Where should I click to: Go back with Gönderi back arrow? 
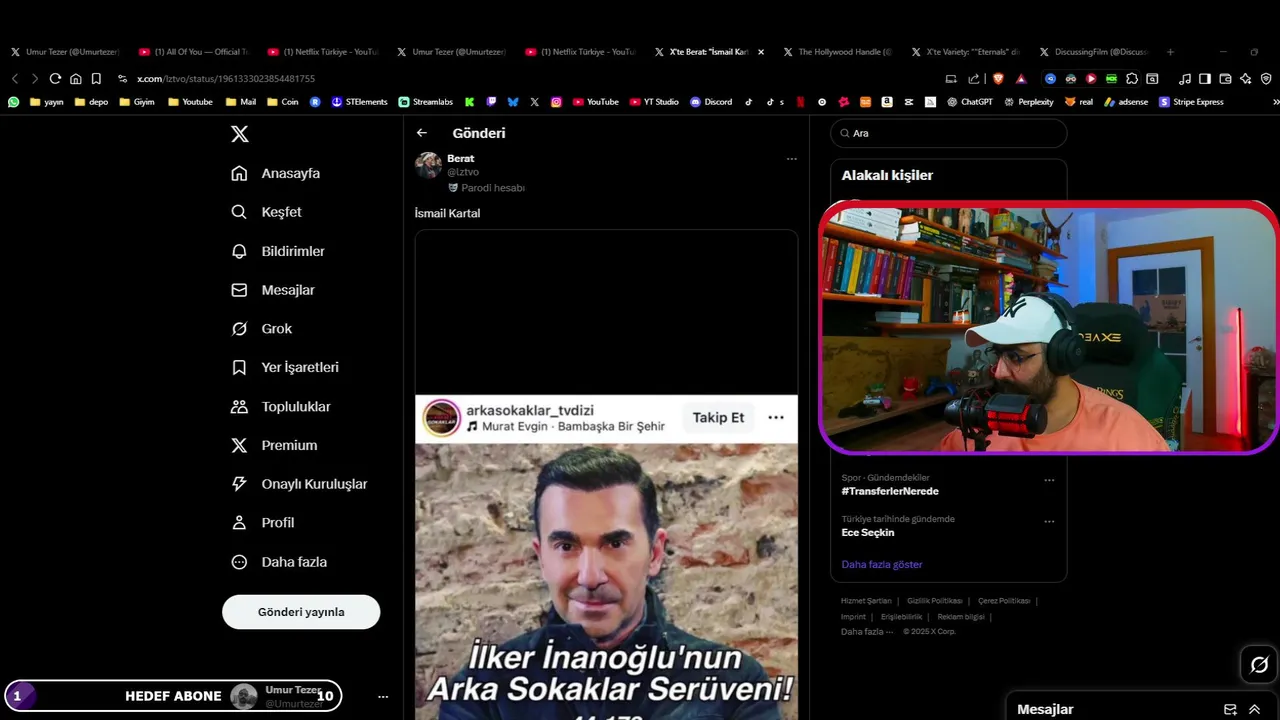pyautogui.click(x=422, y=133)
